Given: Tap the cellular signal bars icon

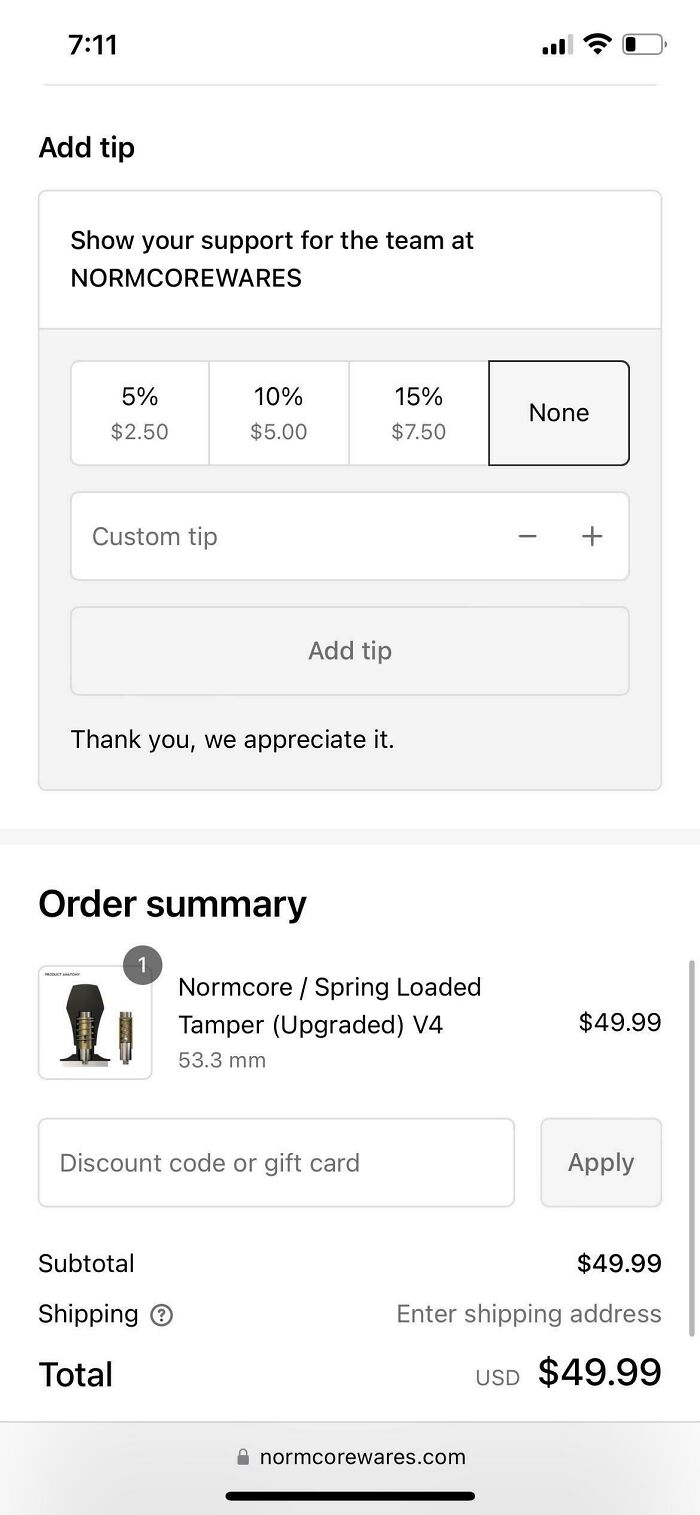Looking at the screenshot, I should click(x=557, y=45).
